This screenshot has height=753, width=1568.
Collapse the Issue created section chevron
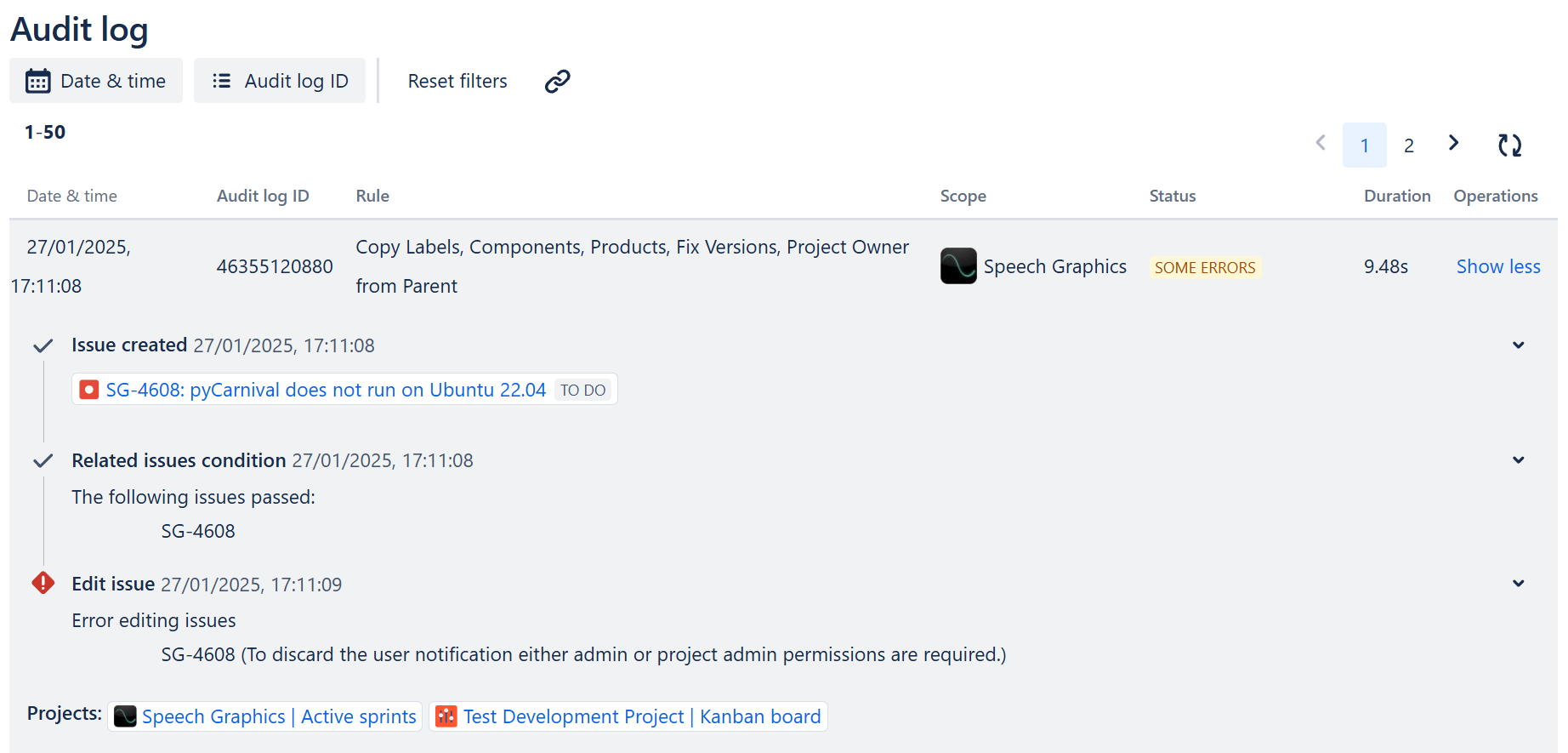(x=1519, y=345)
